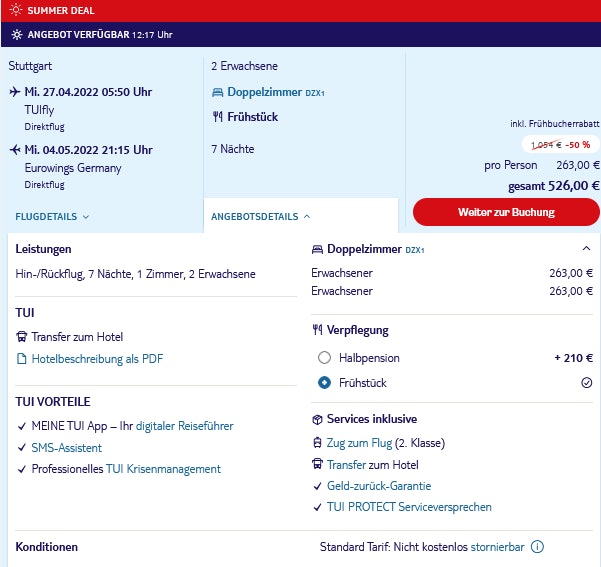The height and width of the screenshot is (567, 601).
Task: Click the PDF document icon for hotel description
Action: [21, 359]
